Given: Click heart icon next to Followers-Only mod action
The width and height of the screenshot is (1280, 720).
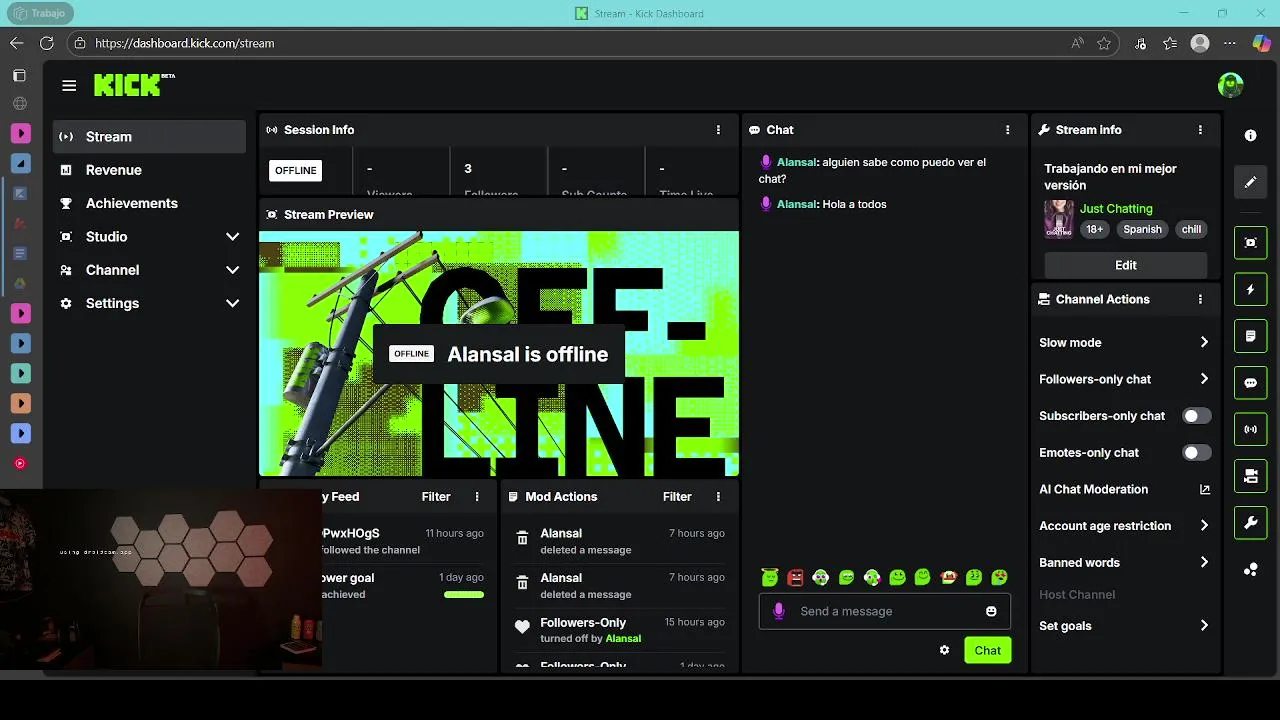Looking at the screenshot, I should point(522,627).
